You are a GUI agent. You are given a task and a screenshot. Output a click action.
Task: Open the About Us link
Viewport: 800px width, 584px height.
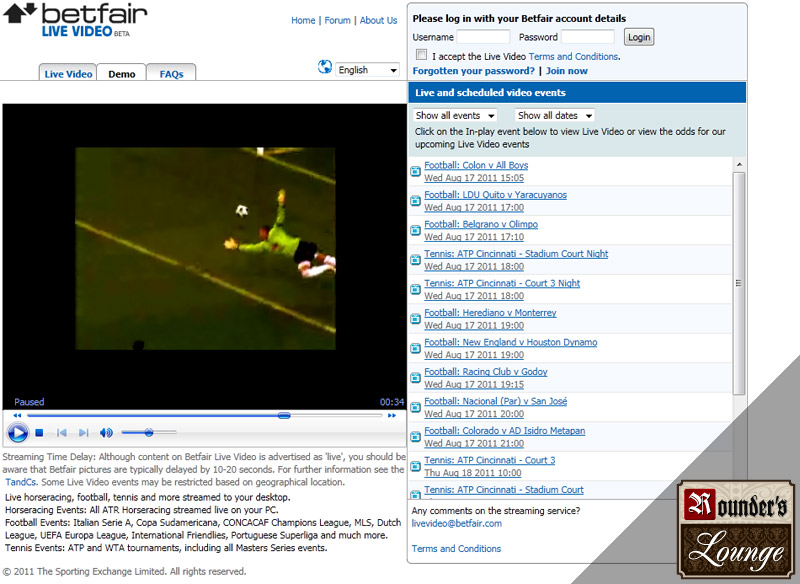click(x=378, y=20)
